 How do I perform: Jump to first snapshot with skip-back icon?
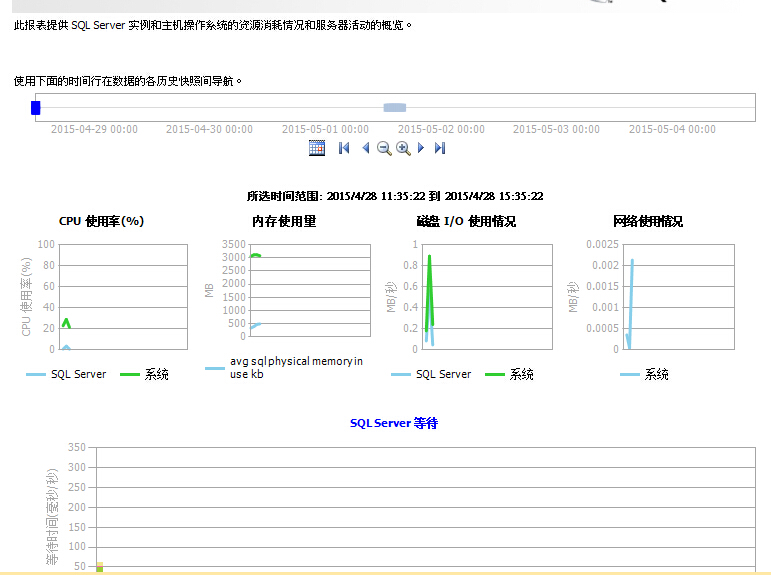coord(344,148)
